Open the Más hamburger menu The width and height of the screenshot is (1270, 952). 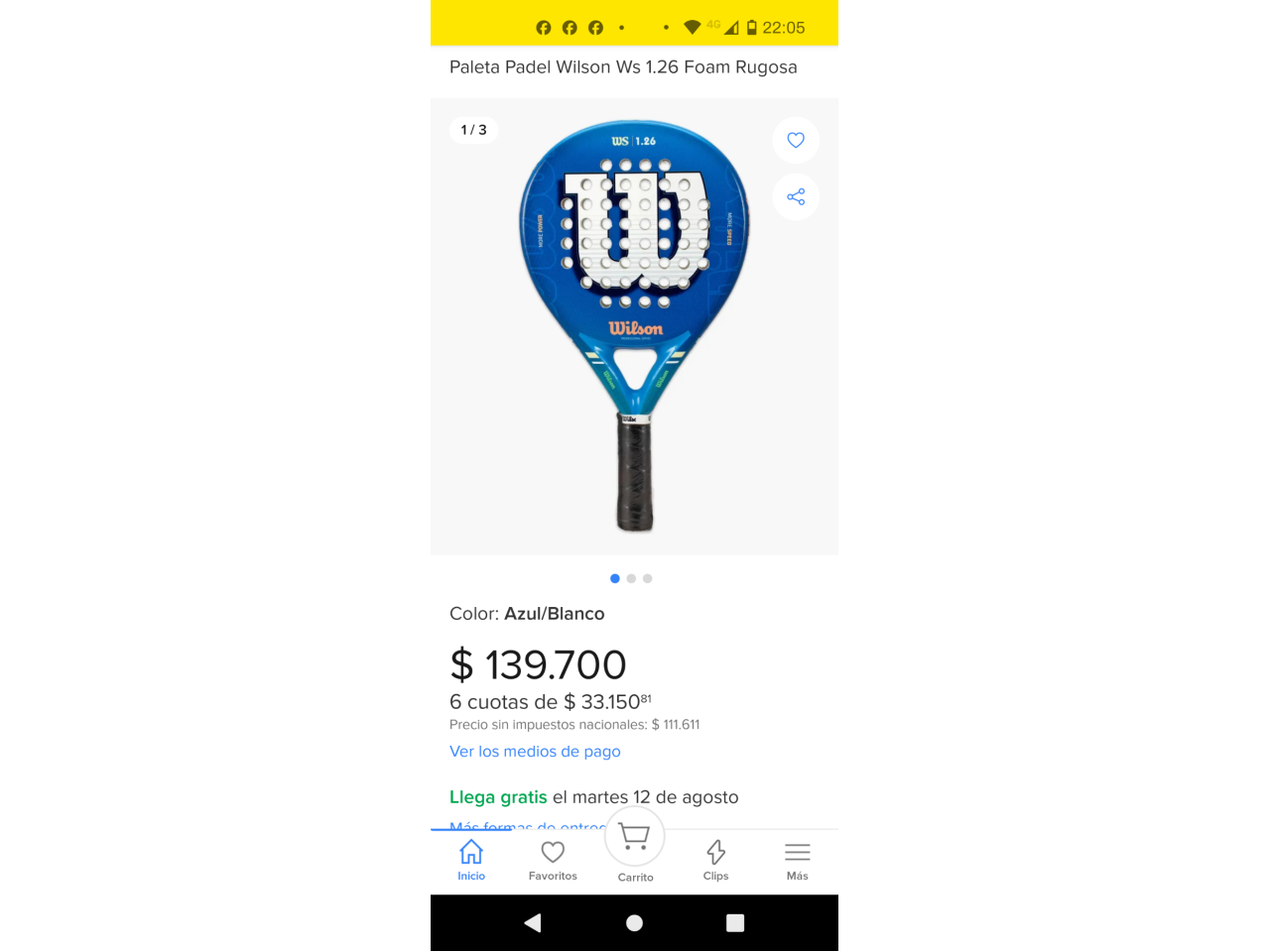tap(798, 861)
